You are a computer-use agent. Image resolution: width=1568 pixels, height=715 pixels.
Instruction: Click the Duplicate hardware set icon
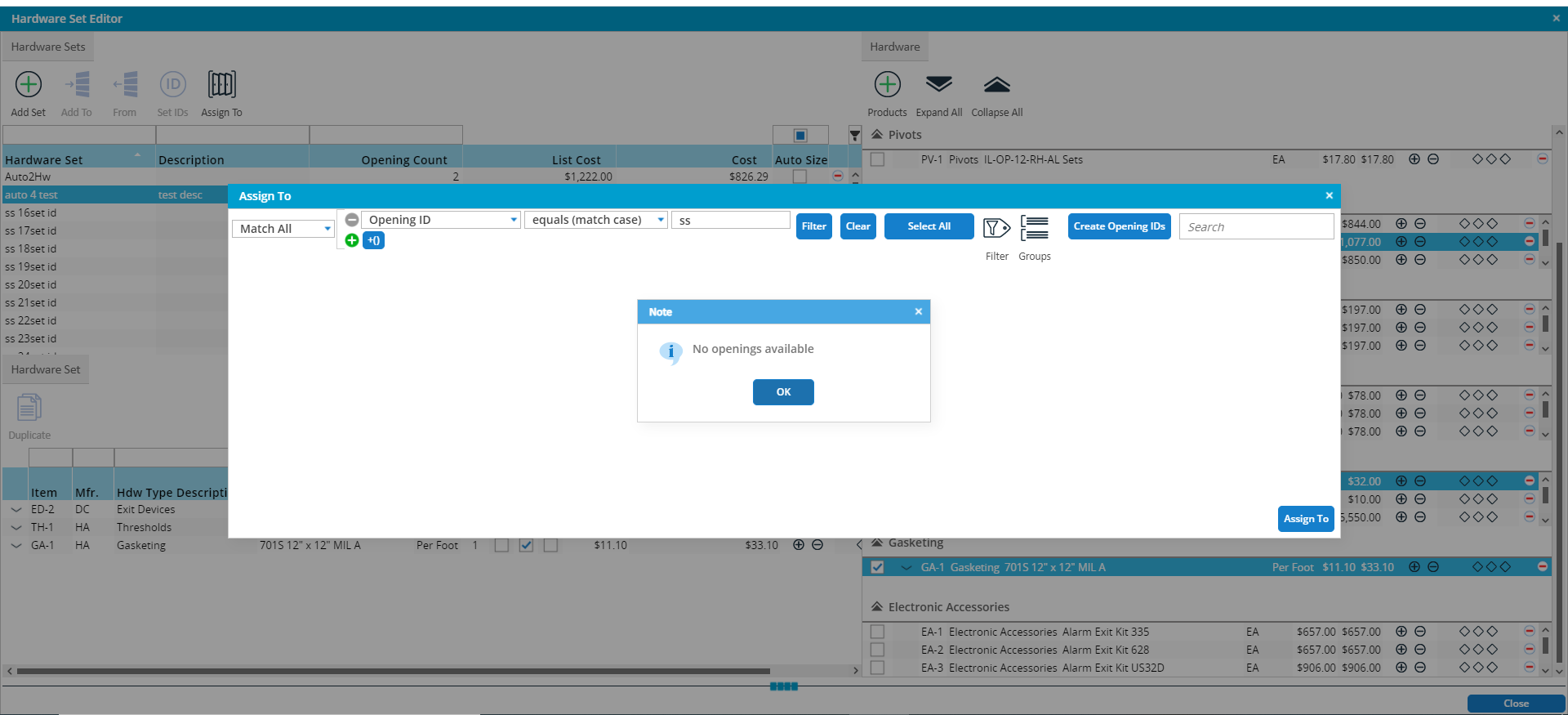(29, 408)
